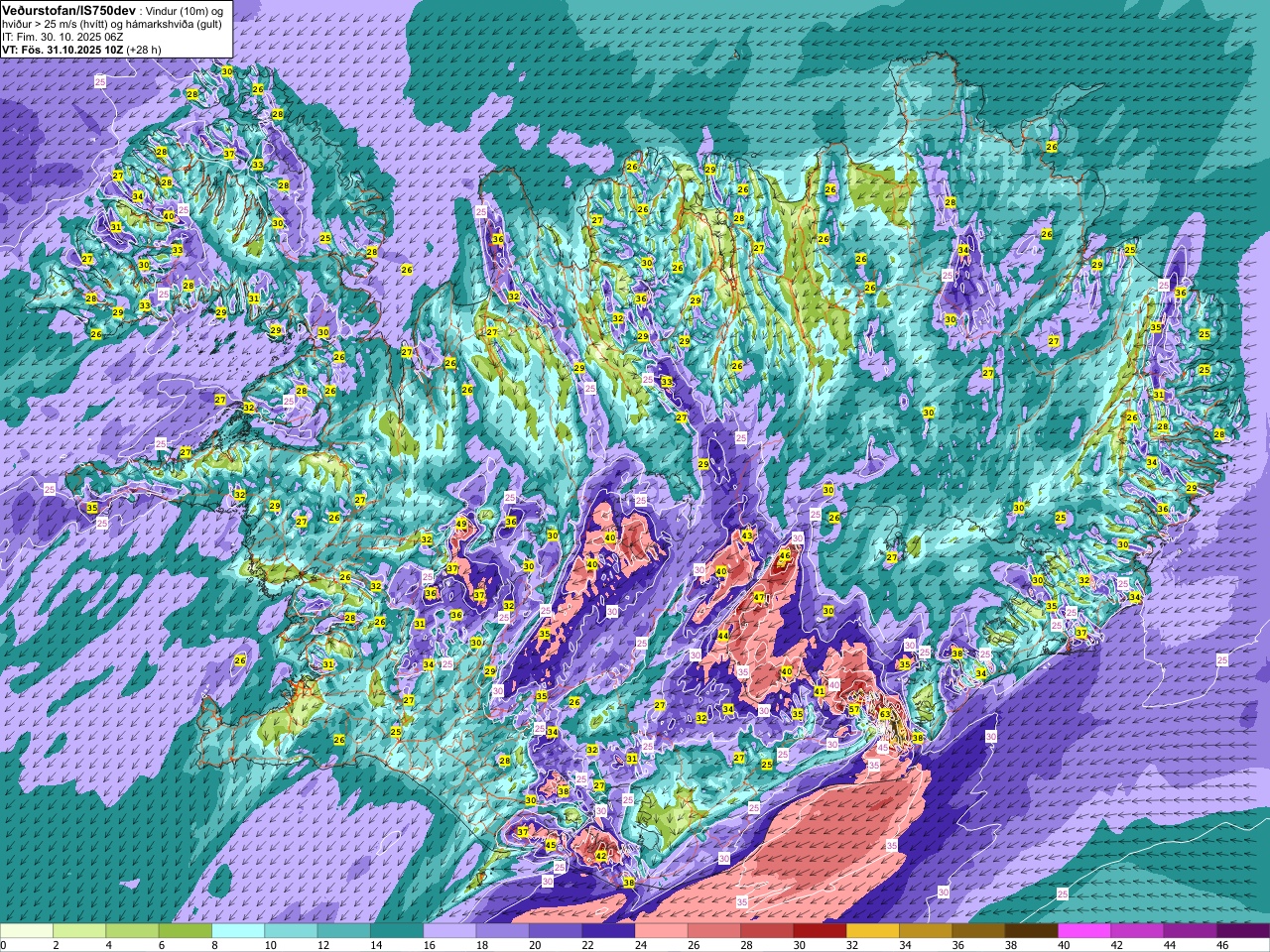This screenshot has width=1270, height=952.
Task: Click the yellow gust label 46 on the map
Action: (784, 555)
